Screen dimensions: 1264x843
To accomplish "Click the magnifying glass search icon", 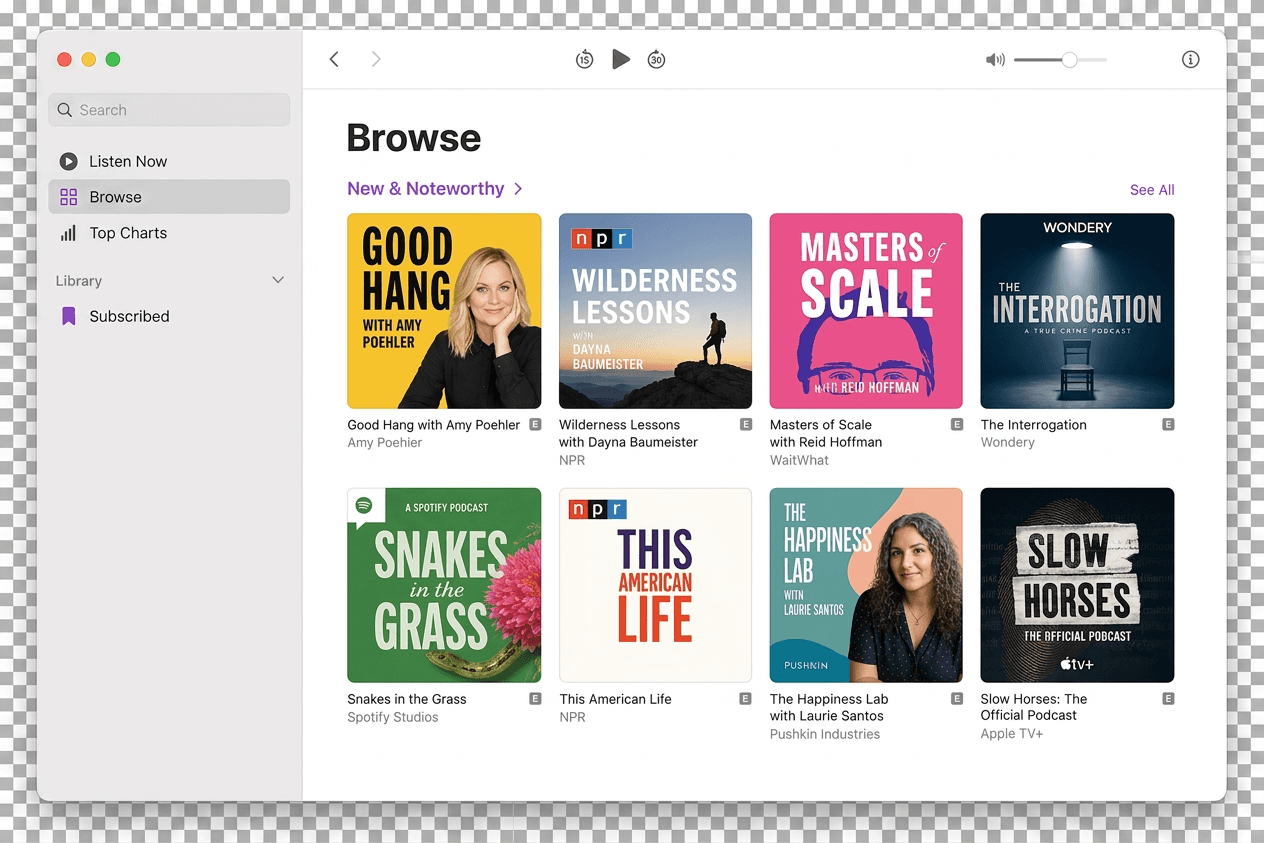I will tap(65, 110).
